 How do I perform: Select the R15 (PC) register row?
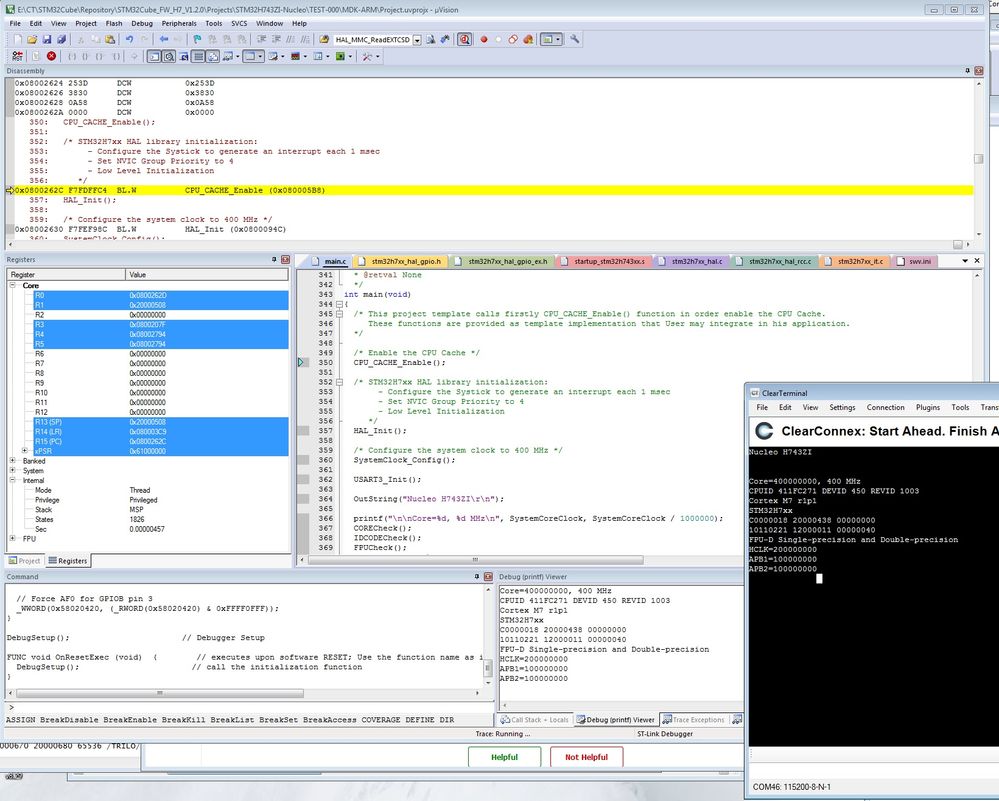(148, 441)
